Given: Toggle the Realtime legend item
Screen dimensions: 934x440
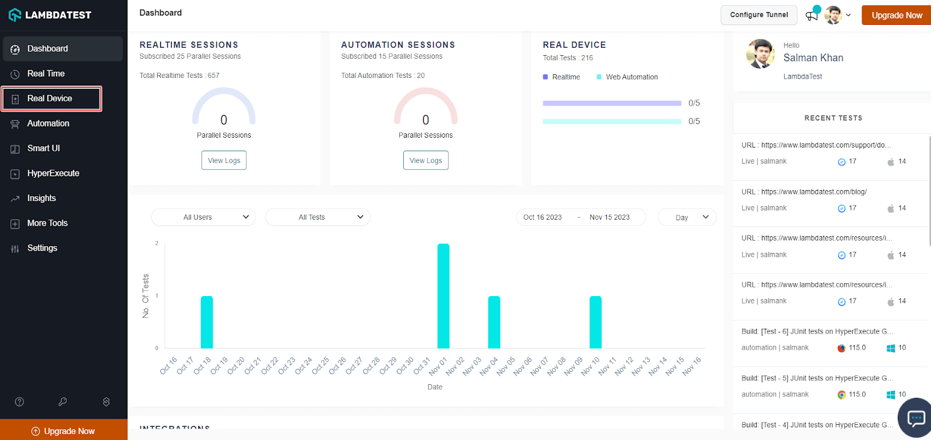Looking at the screenshot, I should point(562,77).
